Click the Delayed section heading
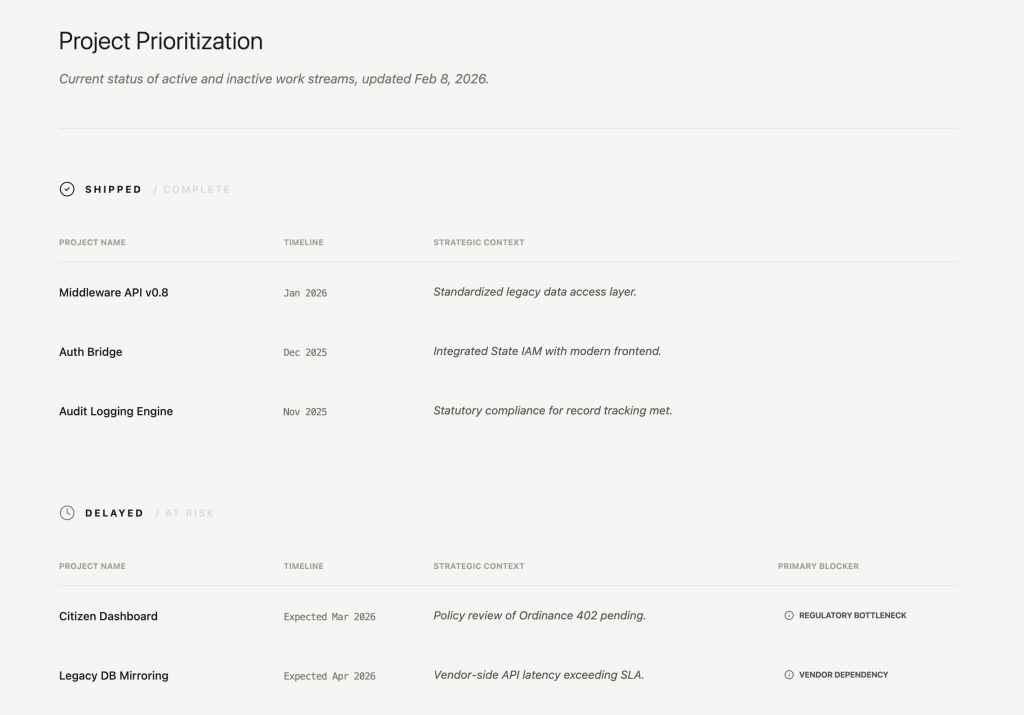Screen dimensions: 1024x715 (114, 513)
